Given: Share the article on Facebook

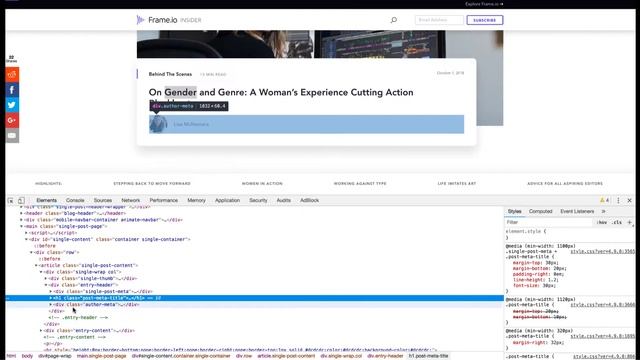Looking at the screenshot, I should click(12, 90).
